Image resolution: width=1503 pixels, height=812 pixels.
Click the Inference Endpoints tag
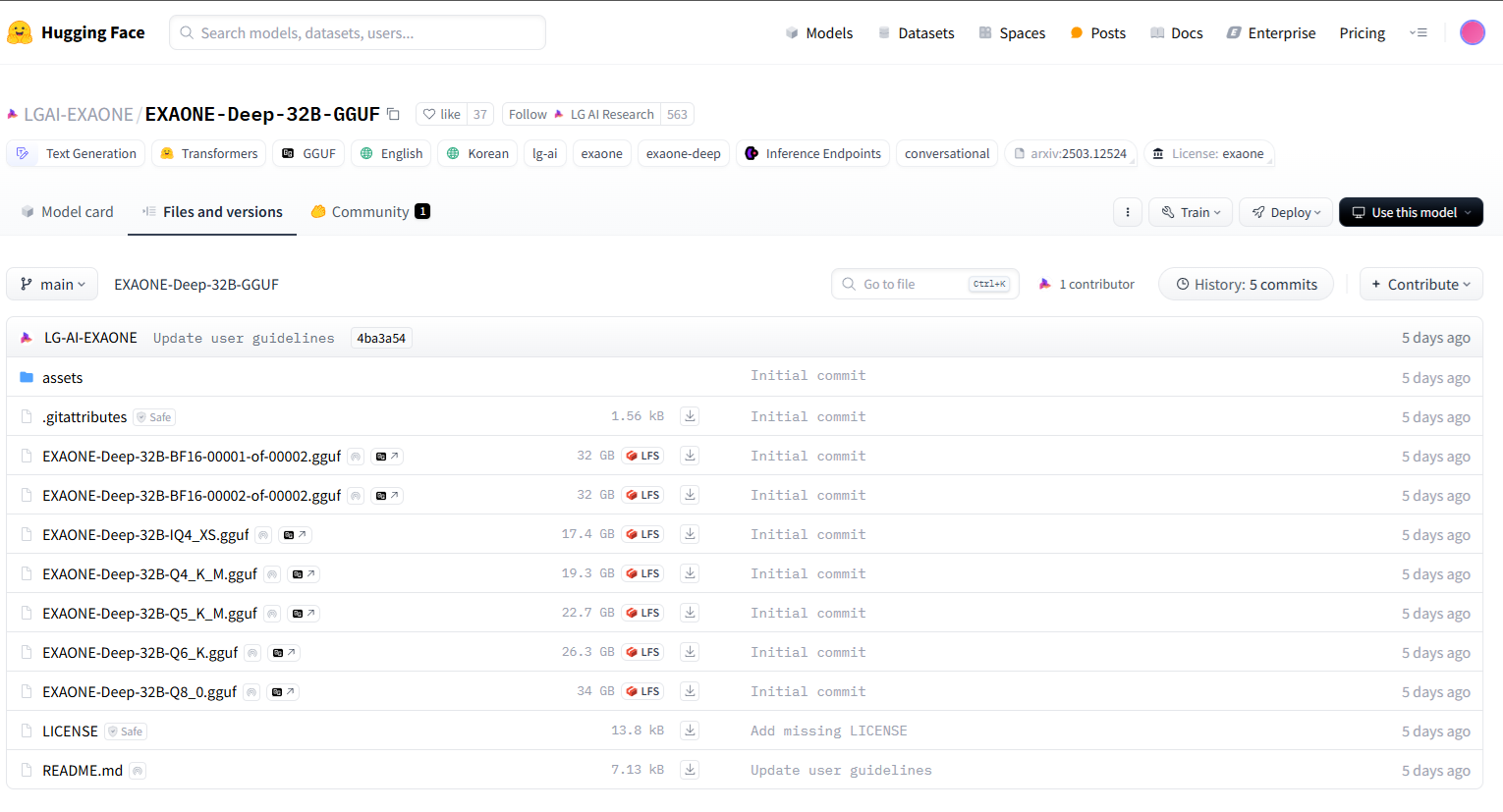[813, 153]
